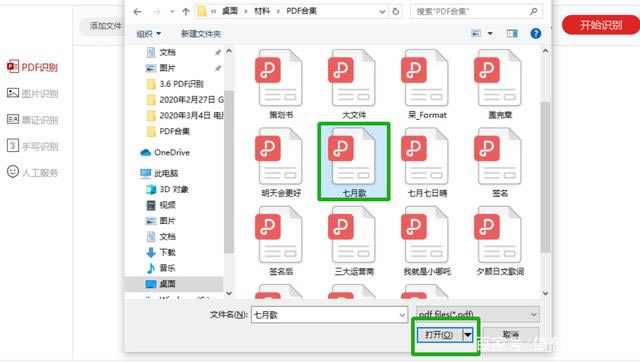Open the 组织 menu

[x=149, y=34]
